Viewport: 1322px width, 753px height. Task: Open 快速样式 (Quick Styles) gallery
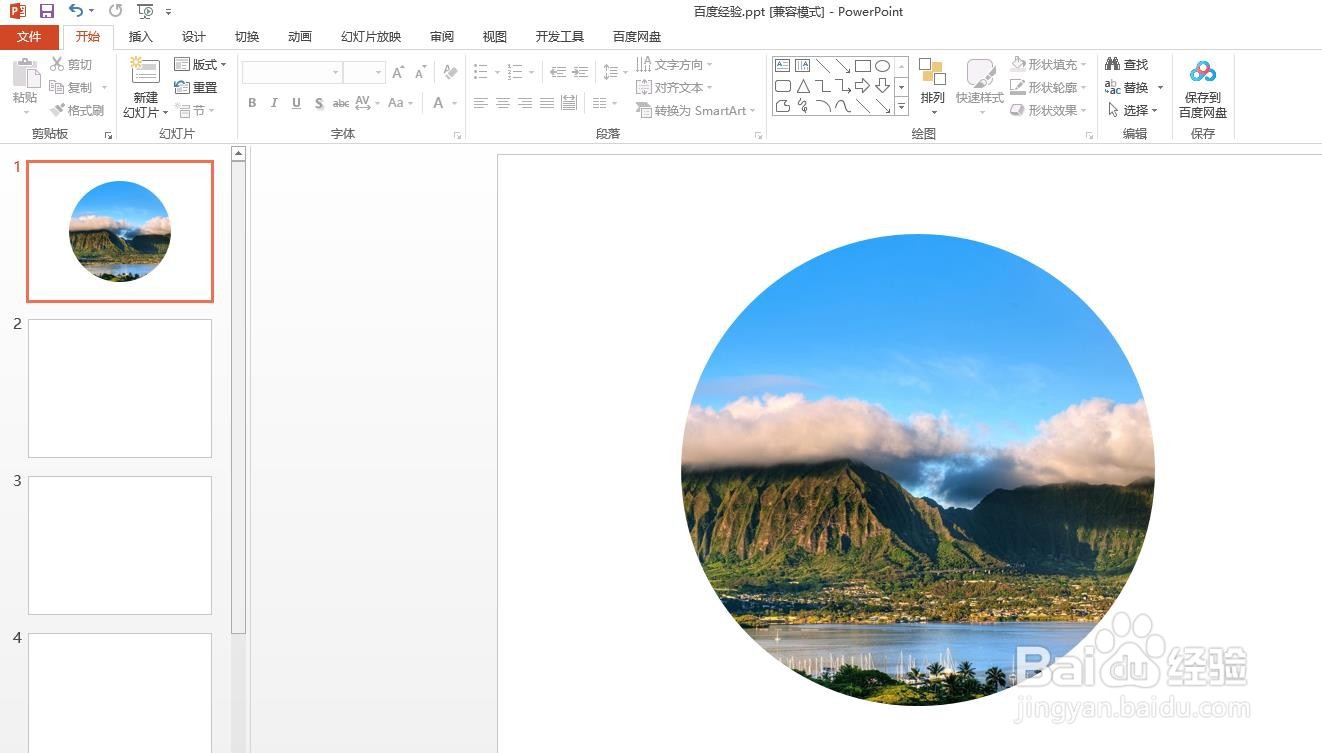(979, 84)
